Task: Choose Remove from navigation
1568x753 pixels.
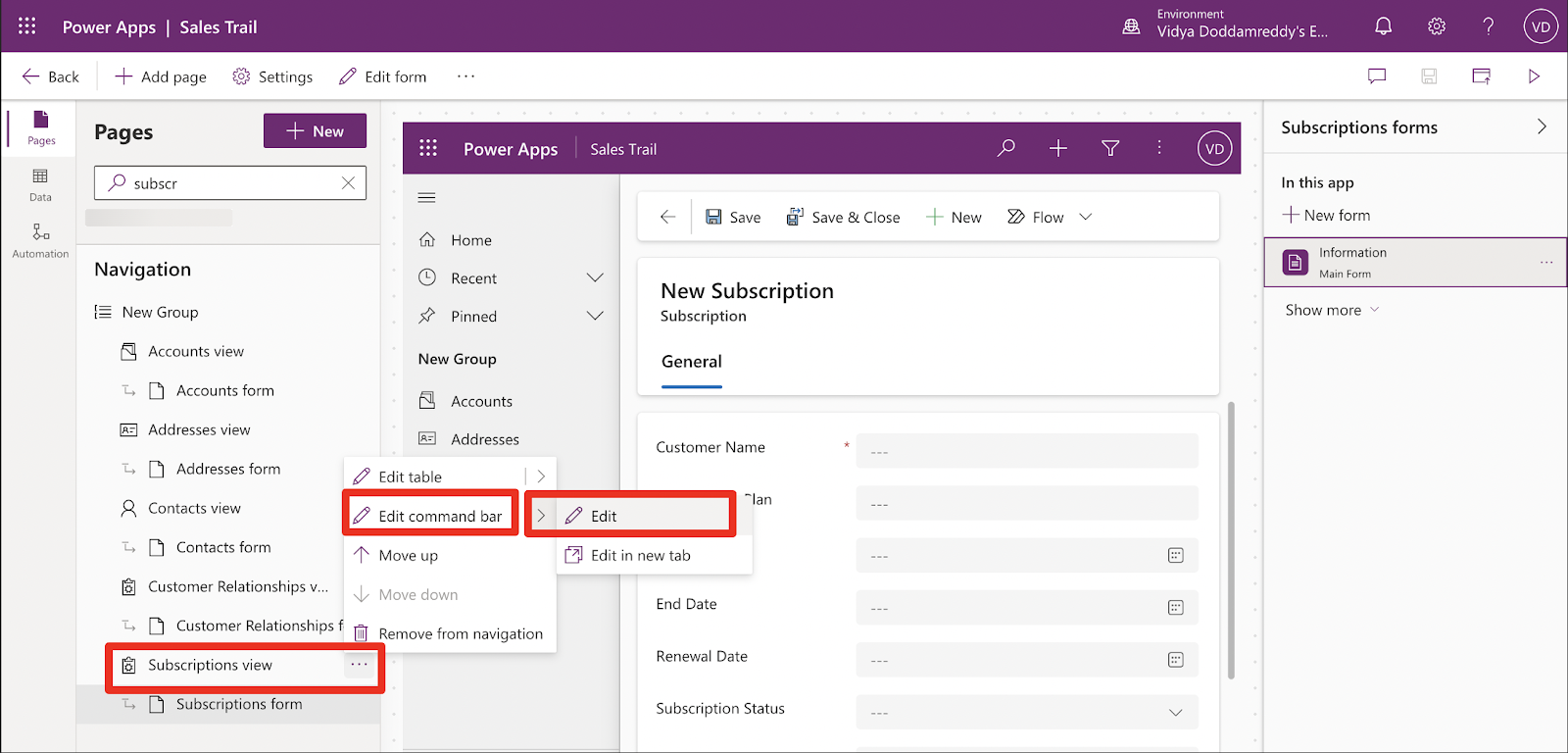Action: point(461,633)
